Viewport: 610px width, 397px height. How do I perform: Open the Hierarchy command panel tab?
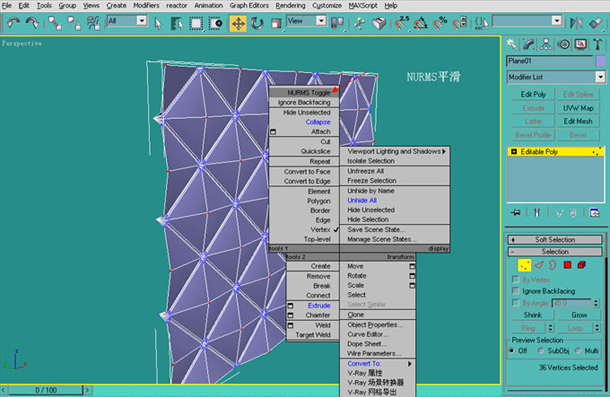coord(546,45)
